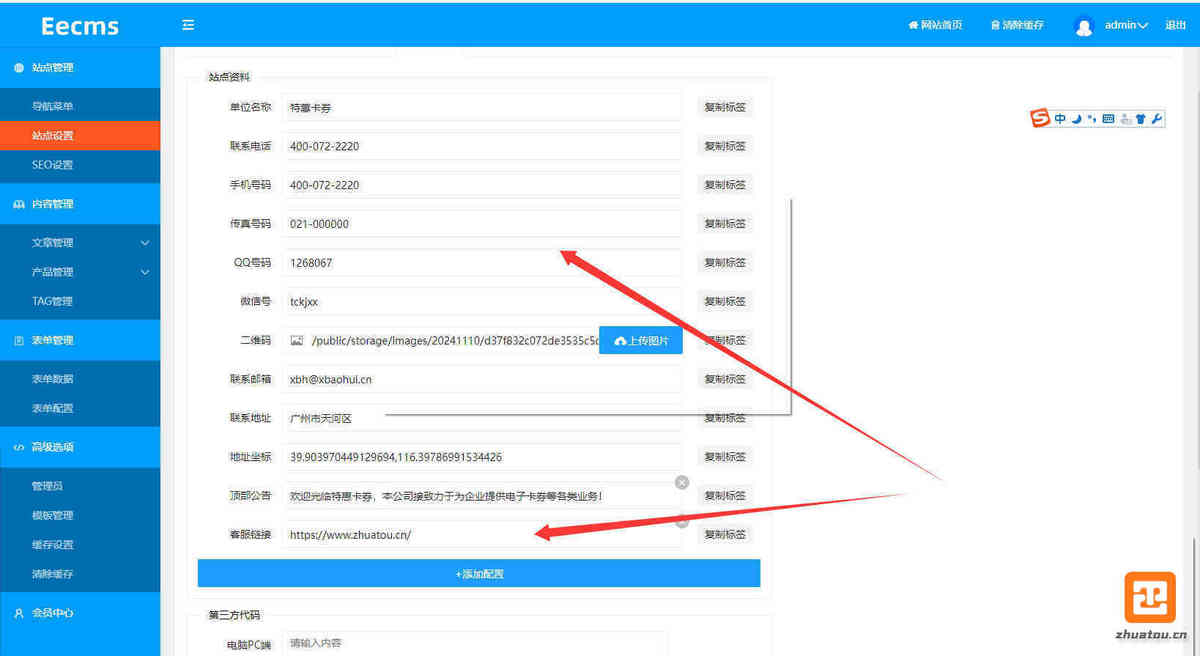Click 退出 to log out

tap(1175, 25)
